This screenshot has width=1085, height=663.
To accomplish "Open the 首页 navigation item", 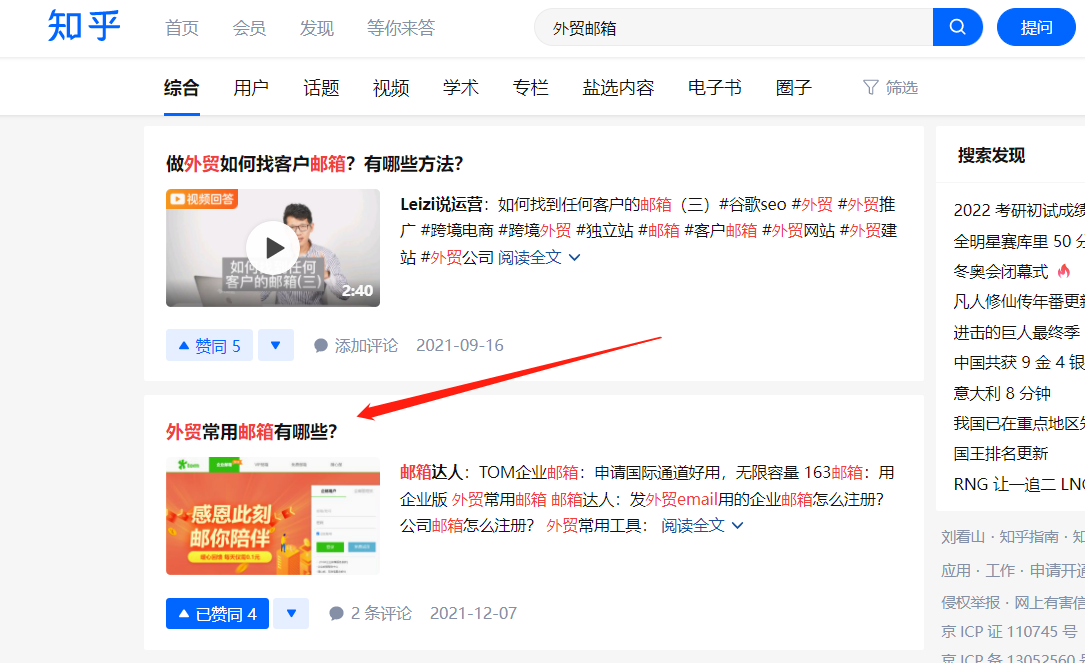I will [181, 27].
